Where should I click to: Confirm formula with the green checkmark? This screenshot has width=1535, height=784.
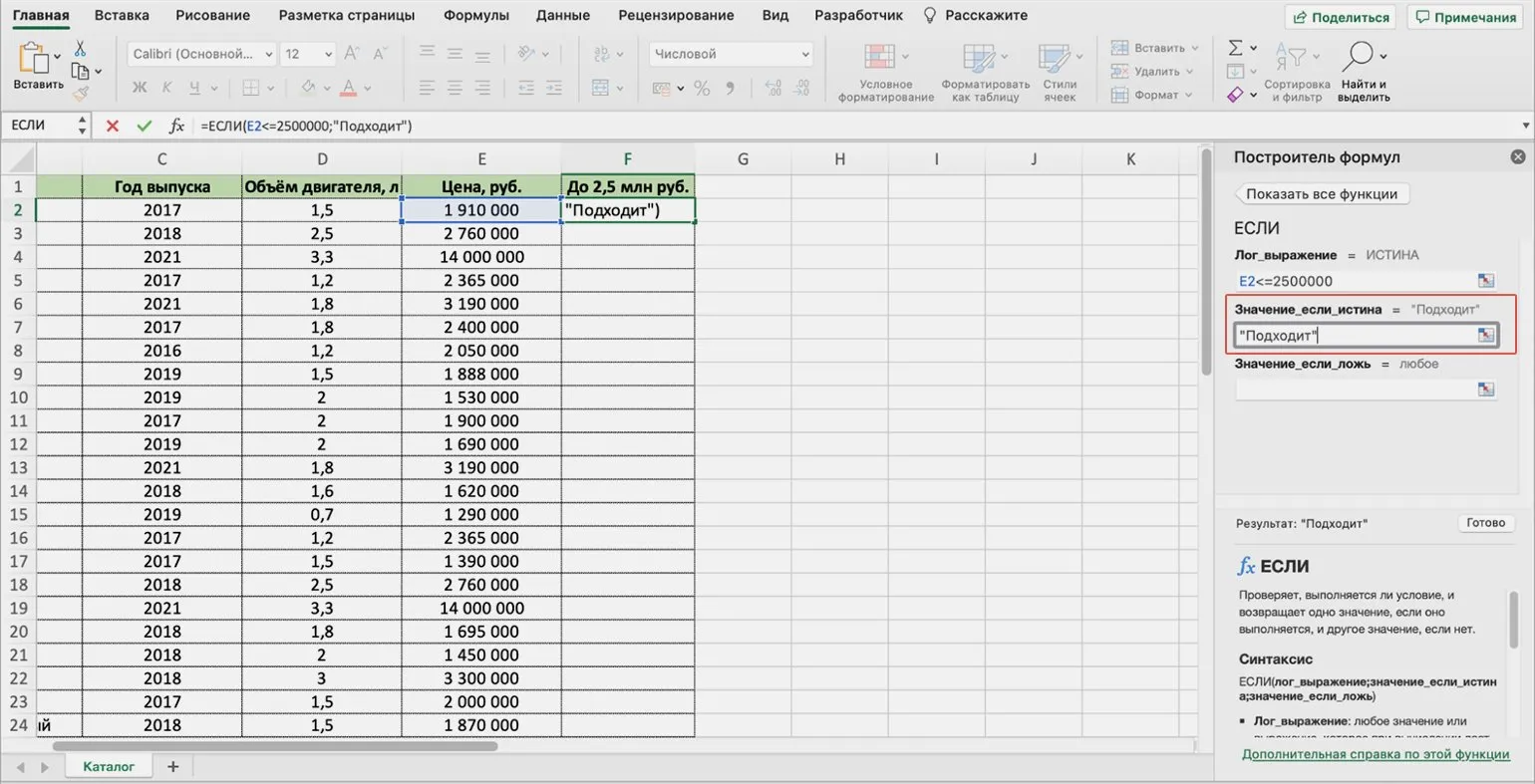coord(145,126)
